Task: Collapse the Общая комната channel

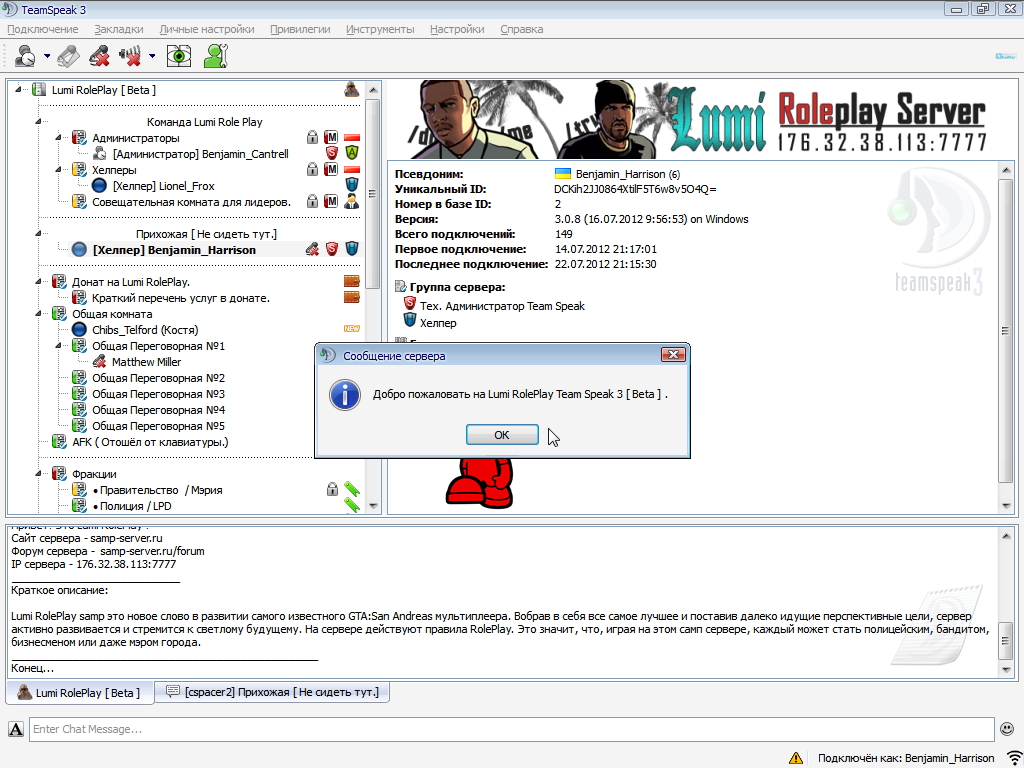Action: tap(38, 313)
